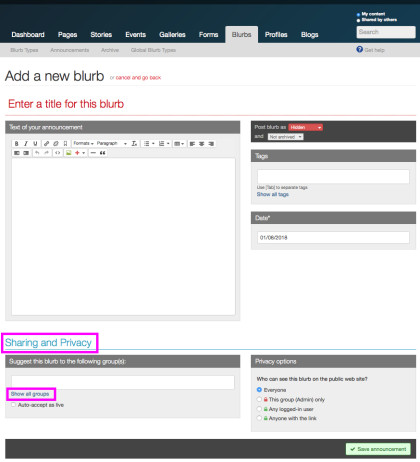The image size is (420, 462).
Task: Open the Events tab
Action: pos(136,35)
